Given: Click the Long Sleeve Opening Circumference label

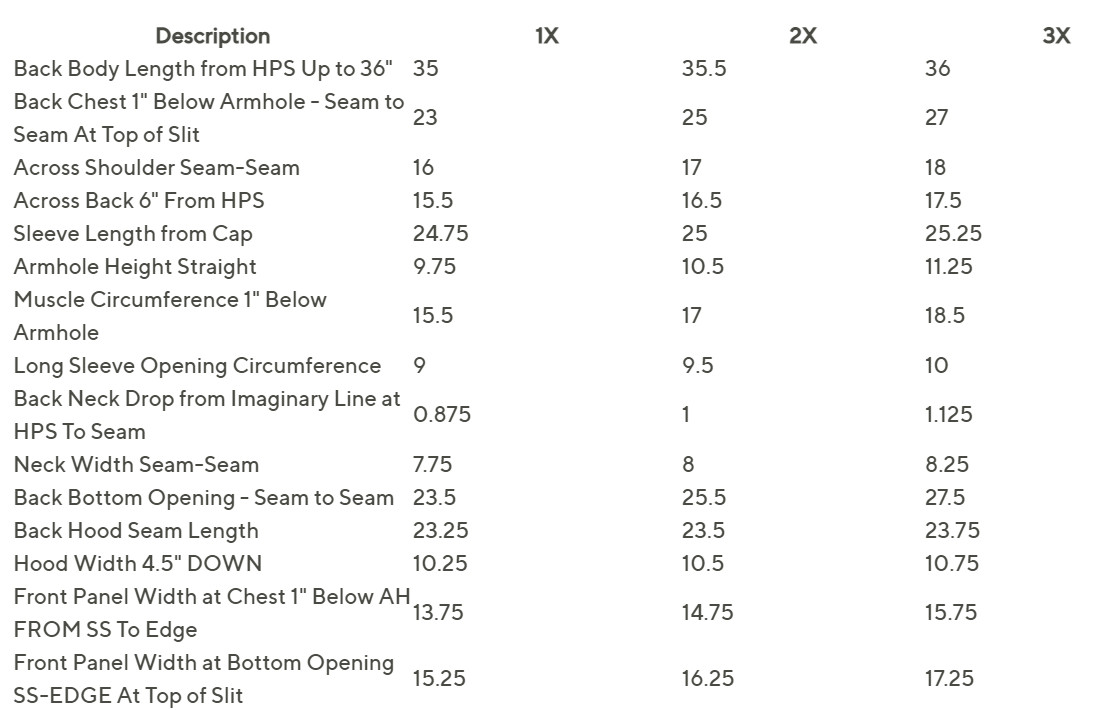Looking at the screenshot, I should [197, 366].
